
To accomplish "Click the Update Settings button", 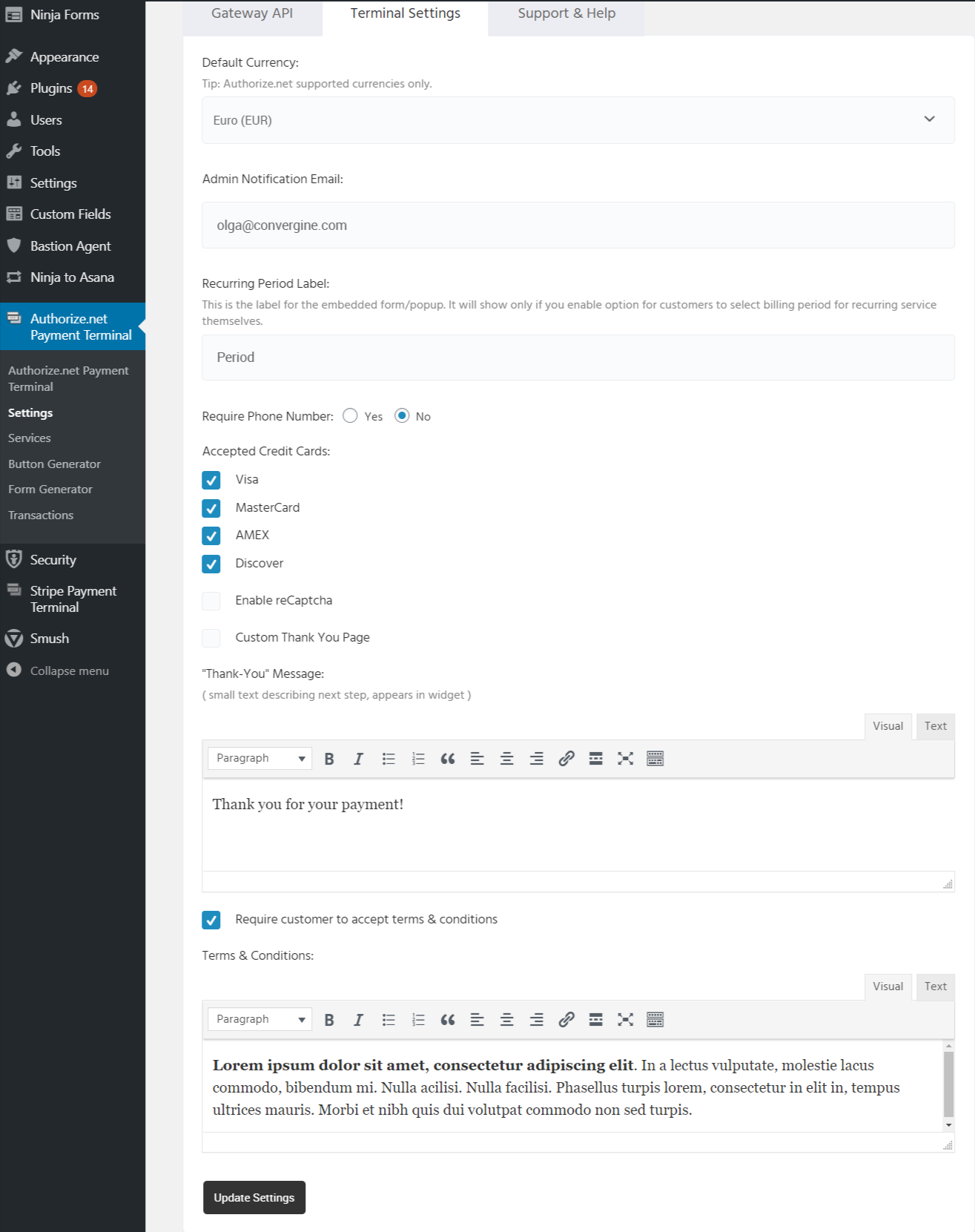I will pyautogui.click(x=254, y=1197).
